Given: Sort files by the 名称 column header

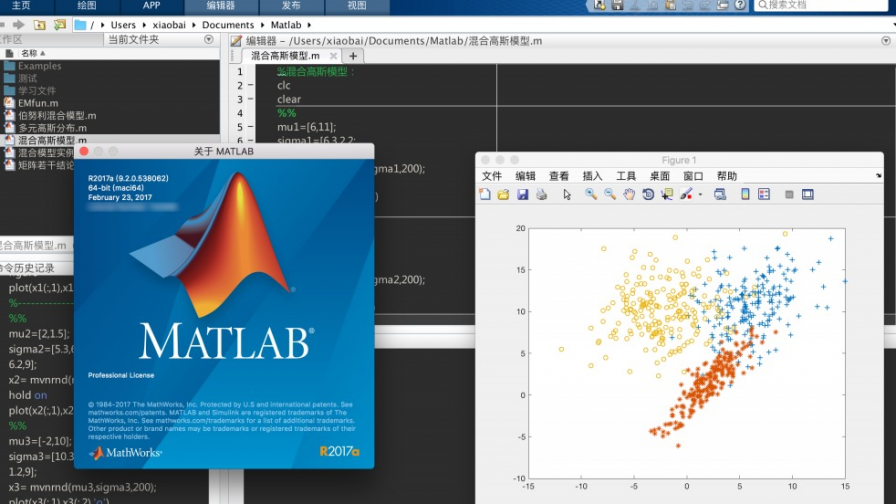Looking at the screenshot, I should click(33, 53).
